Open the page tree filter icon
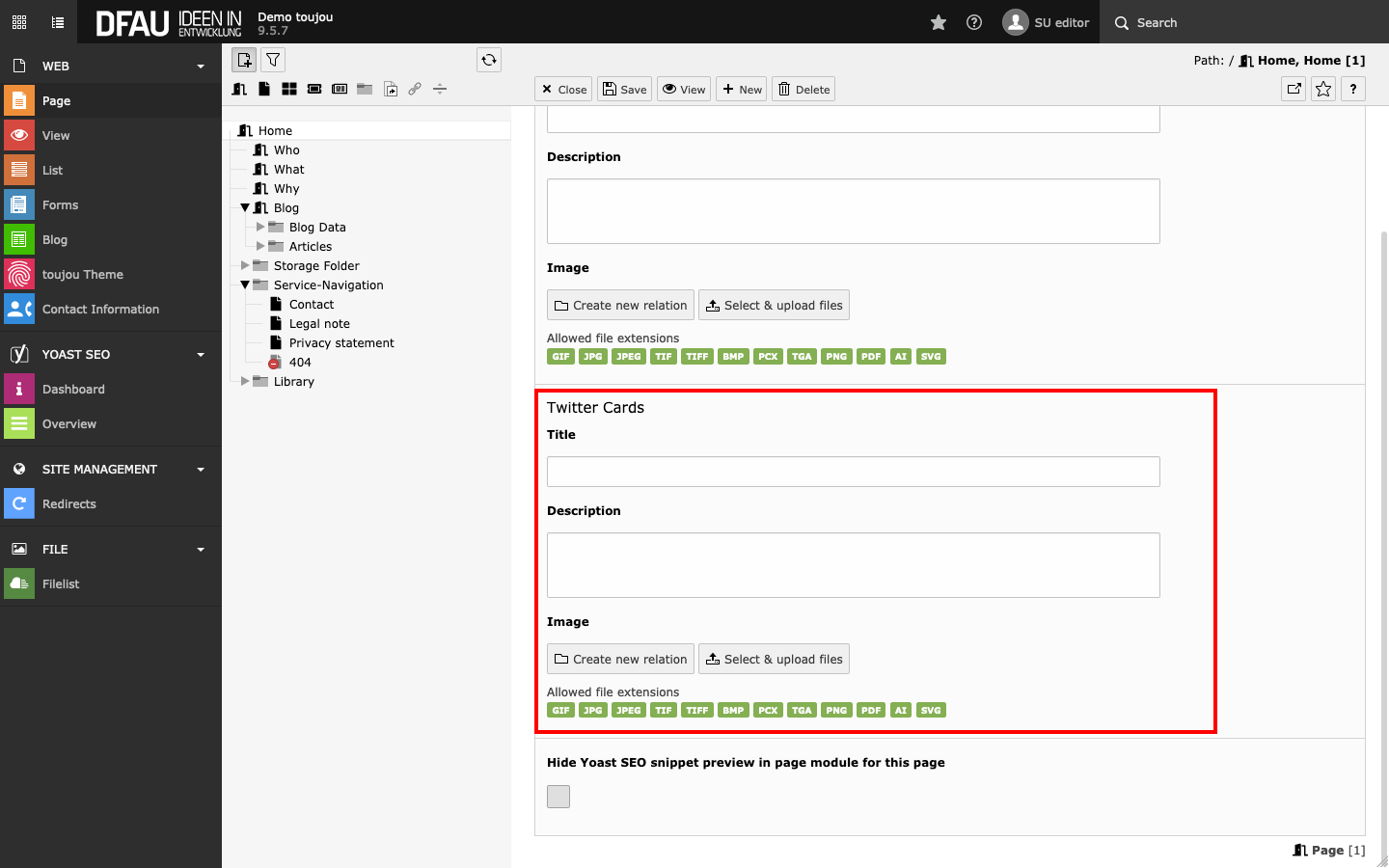Viewport: 1389px width, 868px height. (x=273, y=60)
